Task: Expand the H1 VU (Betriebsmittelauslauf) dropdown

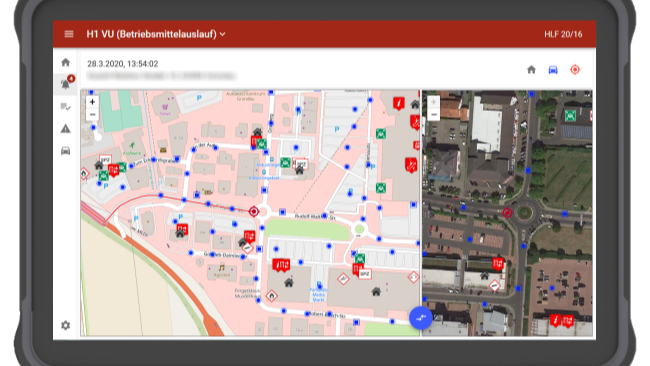Action: (156, 34)
